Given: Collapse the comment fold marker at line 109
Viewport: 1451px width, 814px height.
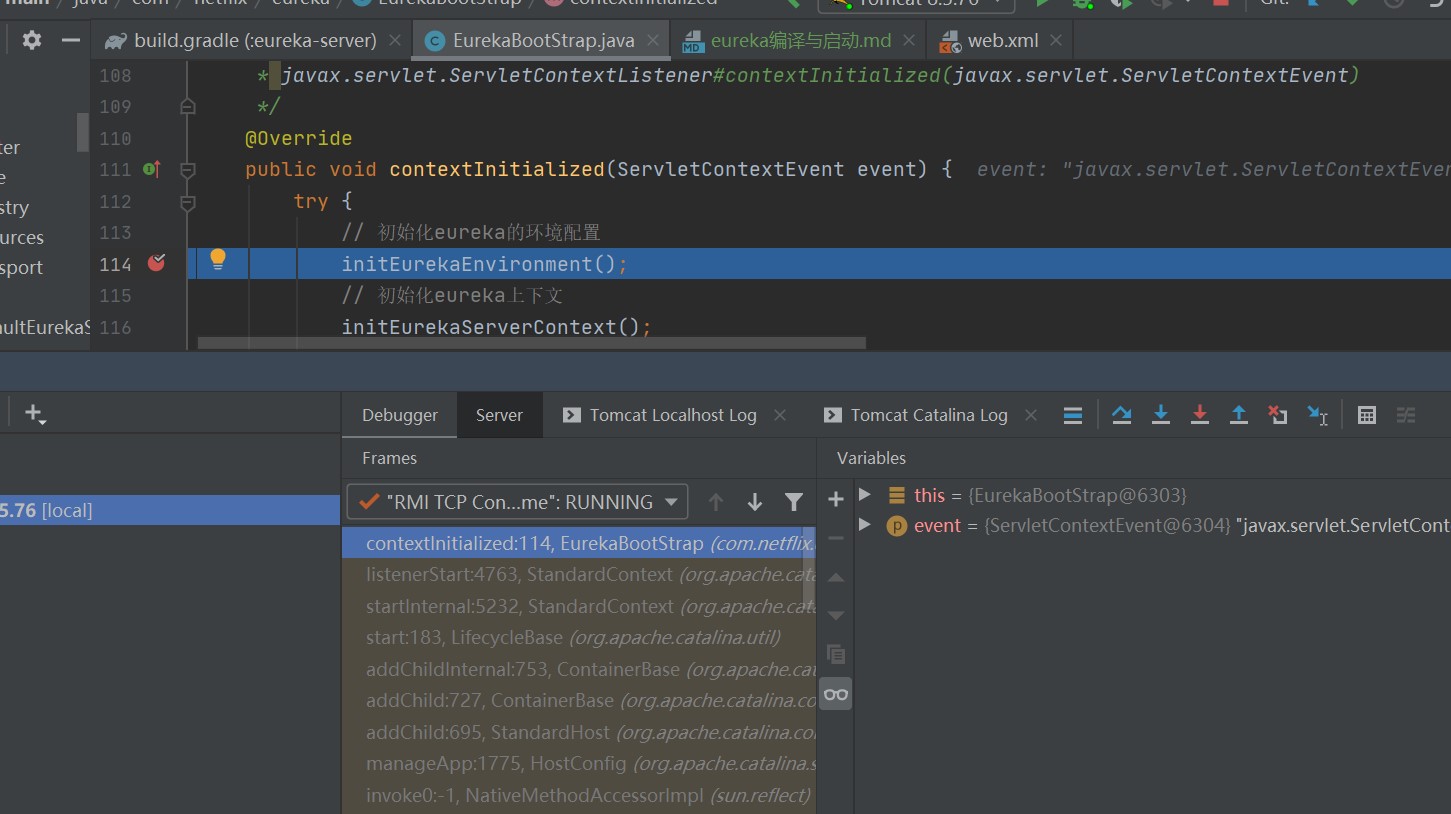Looking at the screenshot, I should tap(187, 106).
